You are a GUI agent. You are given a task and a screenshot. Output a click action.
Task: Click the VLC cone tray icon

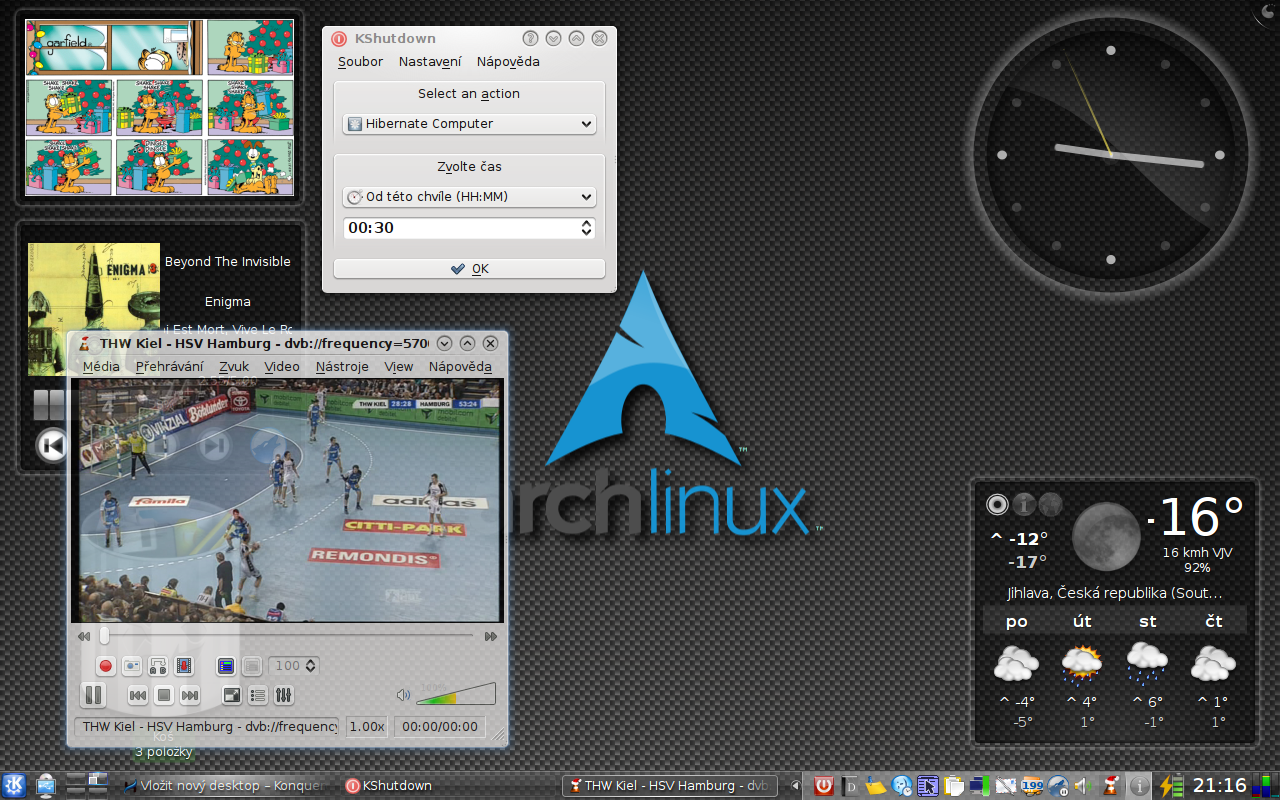1109,786
